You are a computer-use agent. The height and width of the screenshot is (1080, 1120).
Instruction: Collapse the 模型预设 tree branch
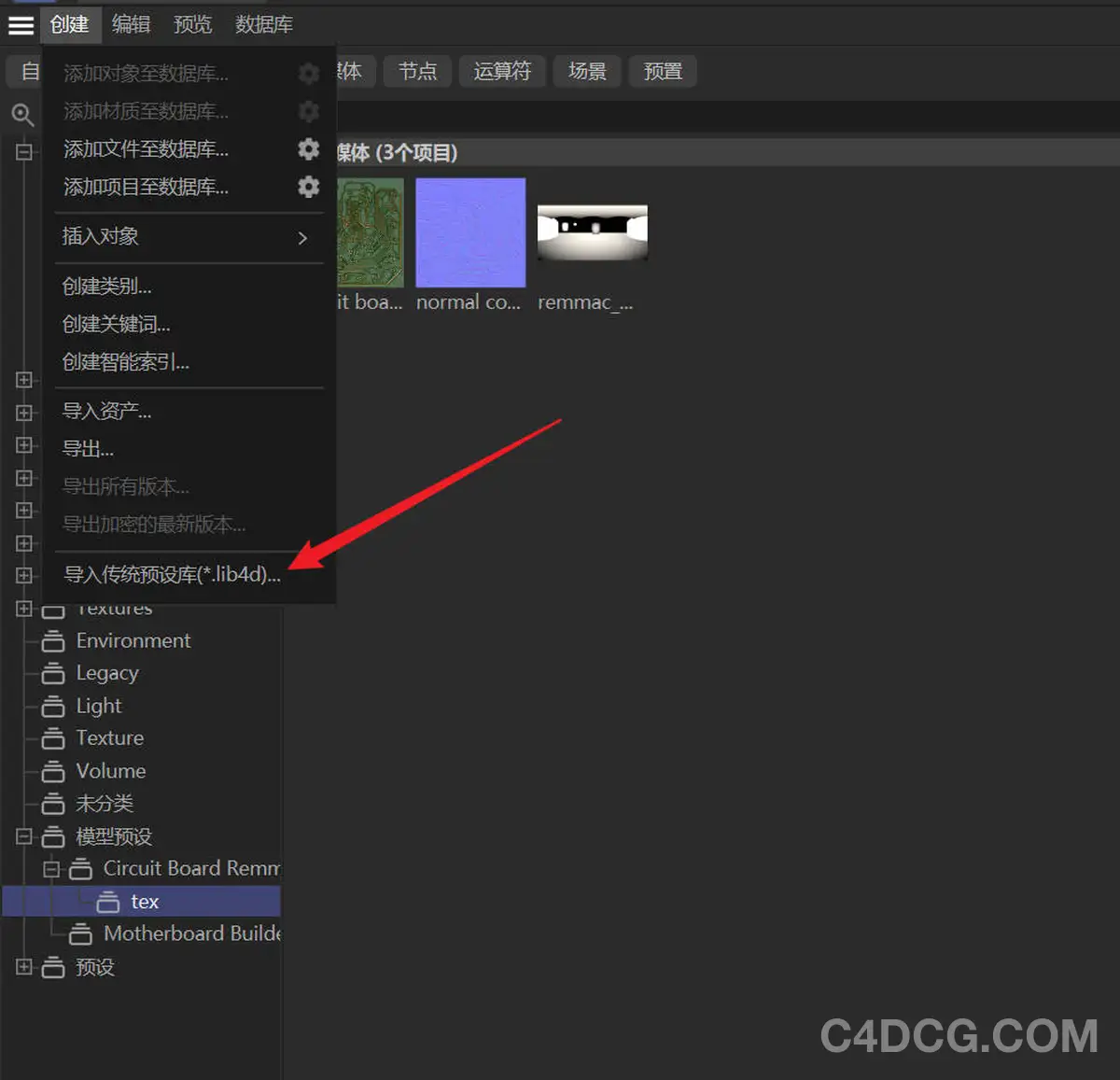coord(23,836)
